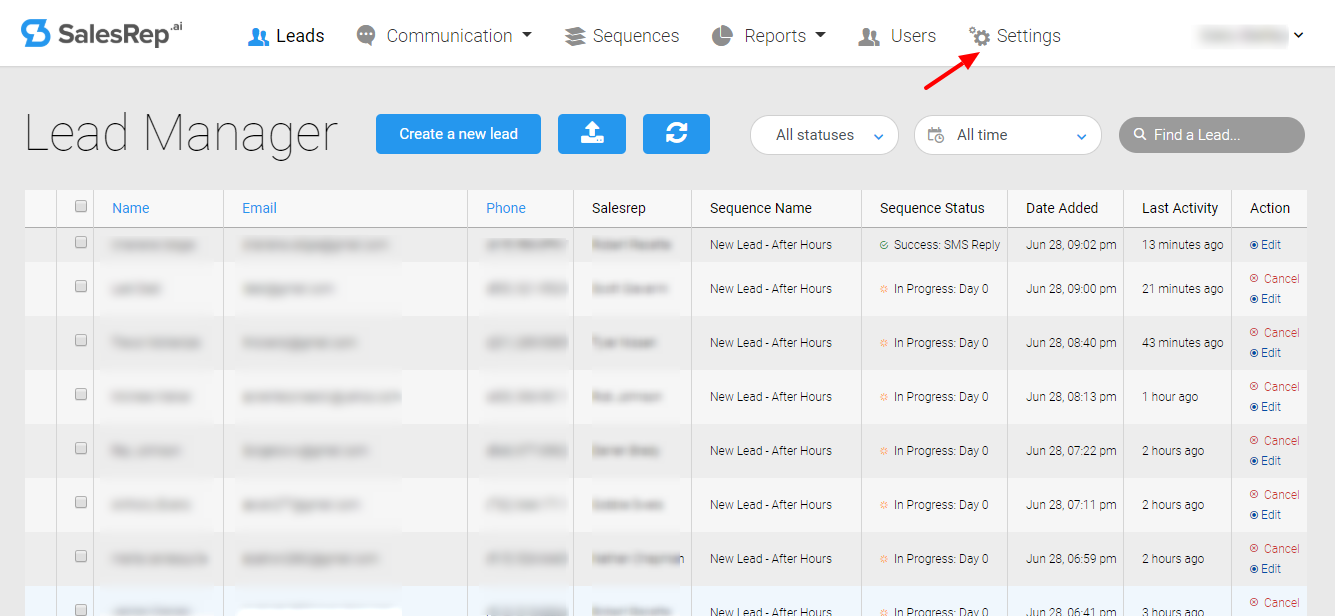Open the All statuses filter dropdown

(824, 135)
